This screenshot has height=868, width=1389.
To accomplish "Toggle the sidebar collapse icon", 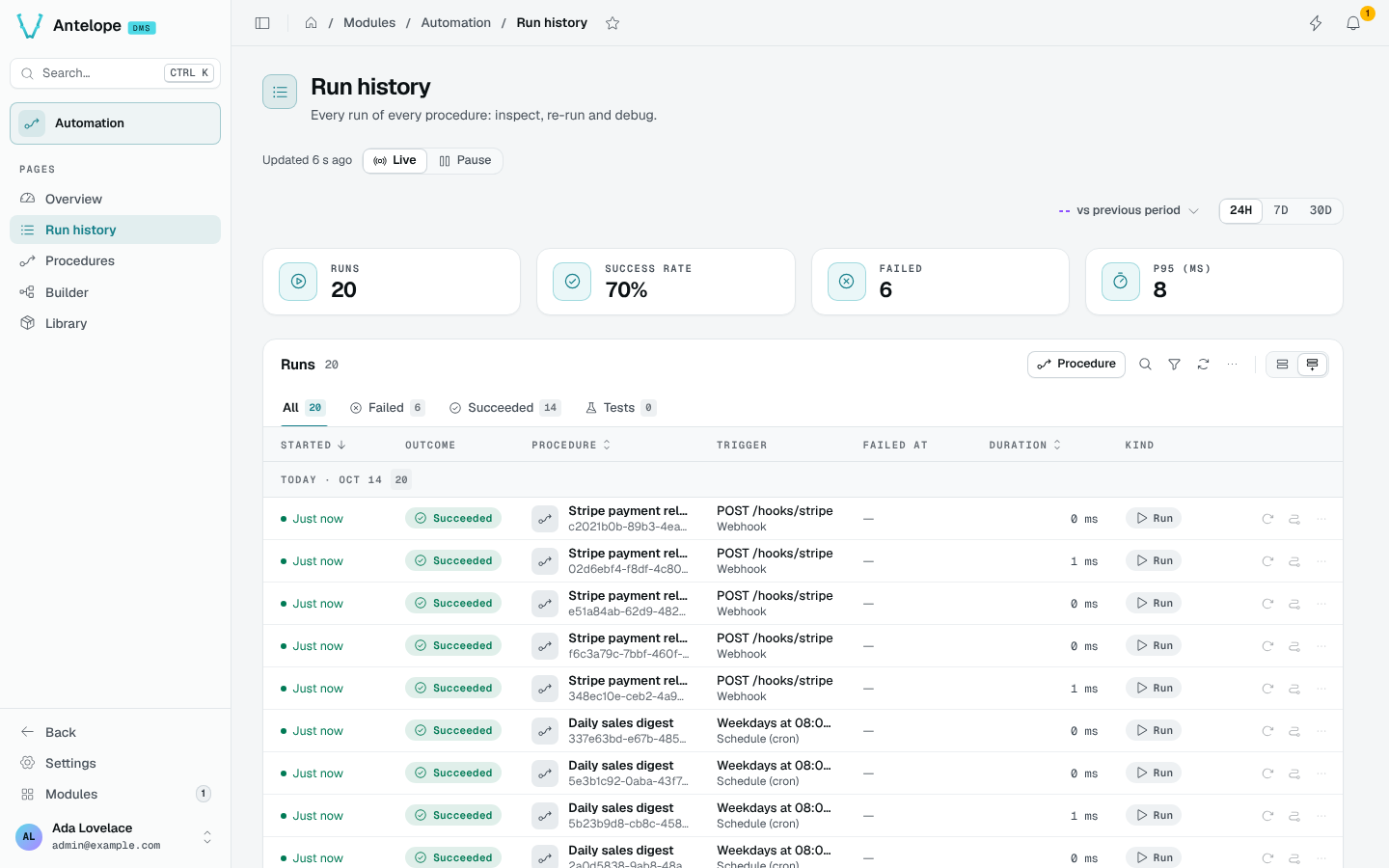I will click(262, 23).
